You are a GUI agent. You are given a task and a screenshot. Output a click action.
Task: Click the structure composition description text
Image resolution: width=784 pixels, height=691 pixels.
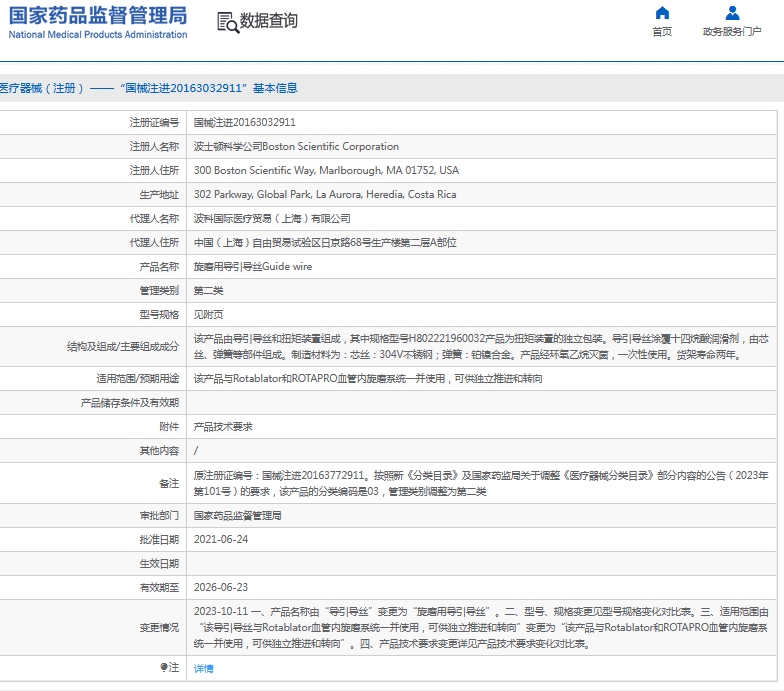click(x=481, y=346)
